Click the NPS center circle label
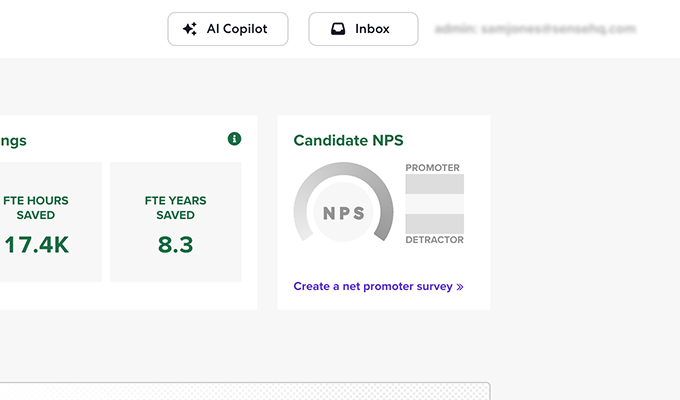Screen dimensions: 680x400 tap(343, 213)
